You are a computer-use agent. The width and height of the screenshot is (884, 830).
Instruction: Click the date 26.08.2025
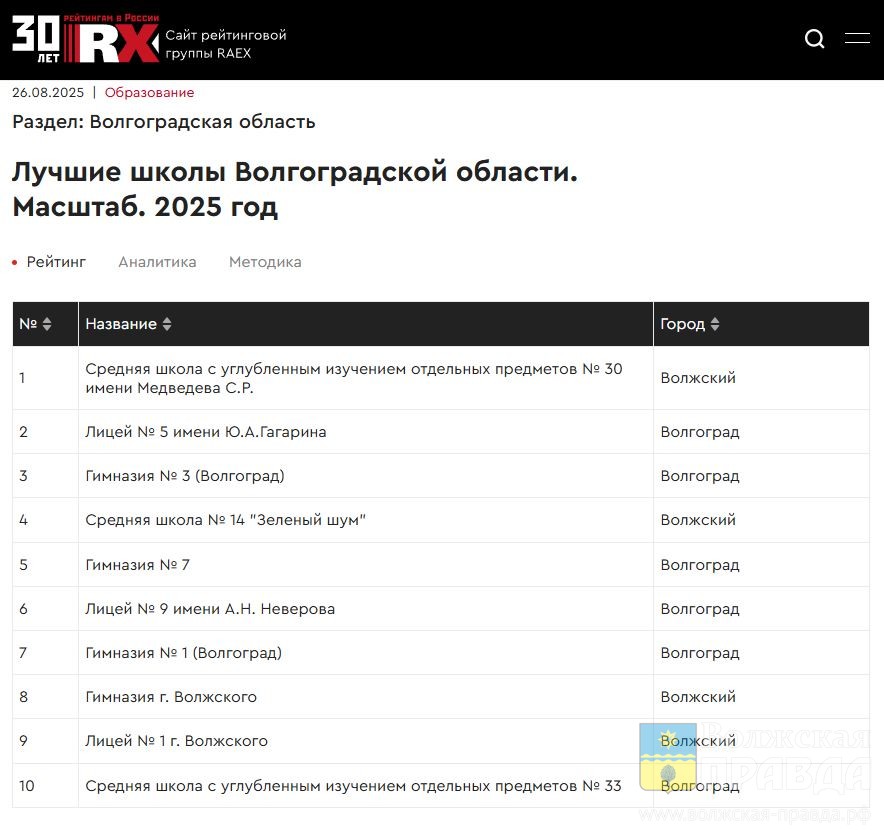click(x=48, y=92)
